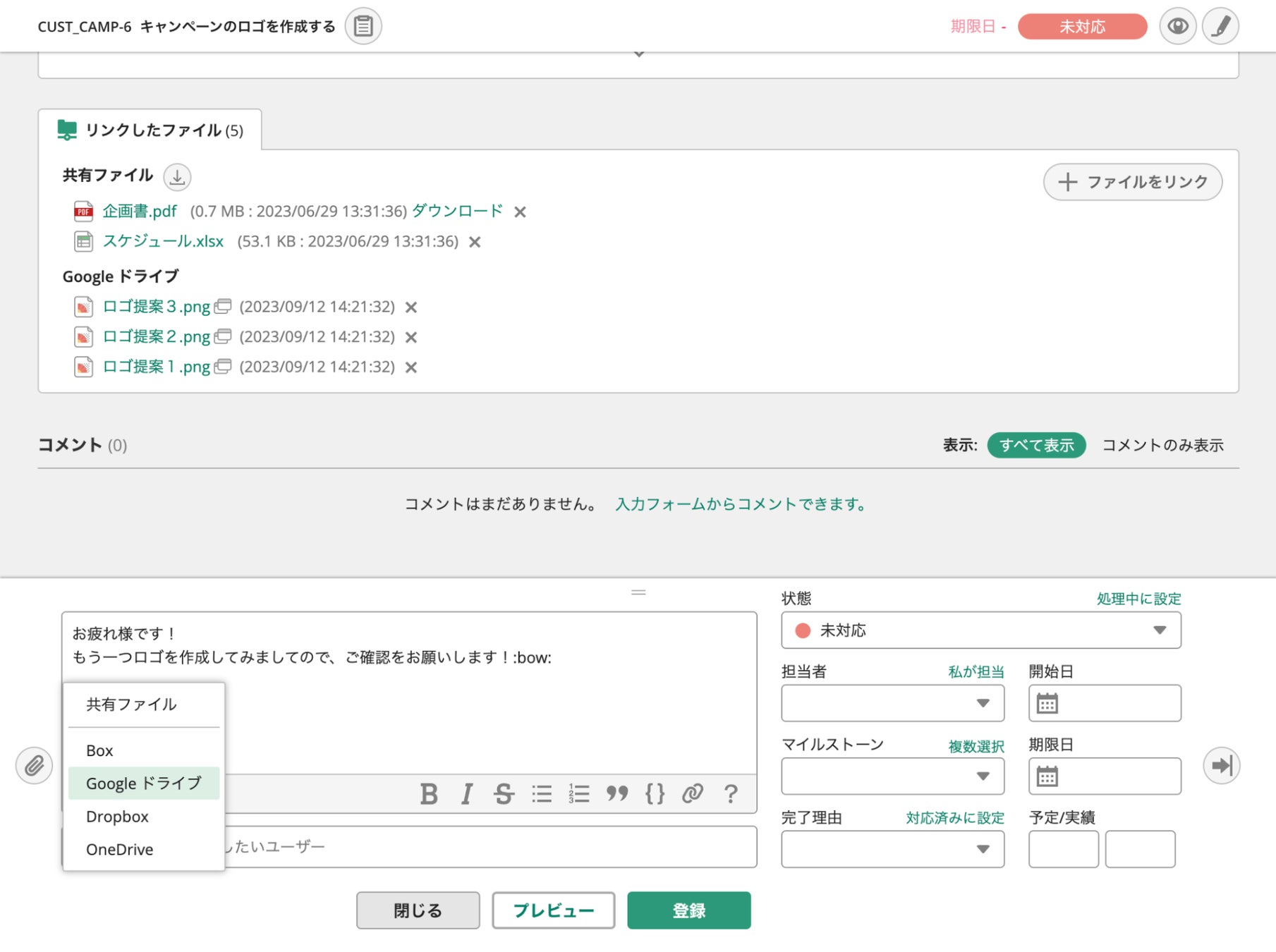
Task: Click the スケジュール.xlsx spreadsheet icon
Action: 84,242
